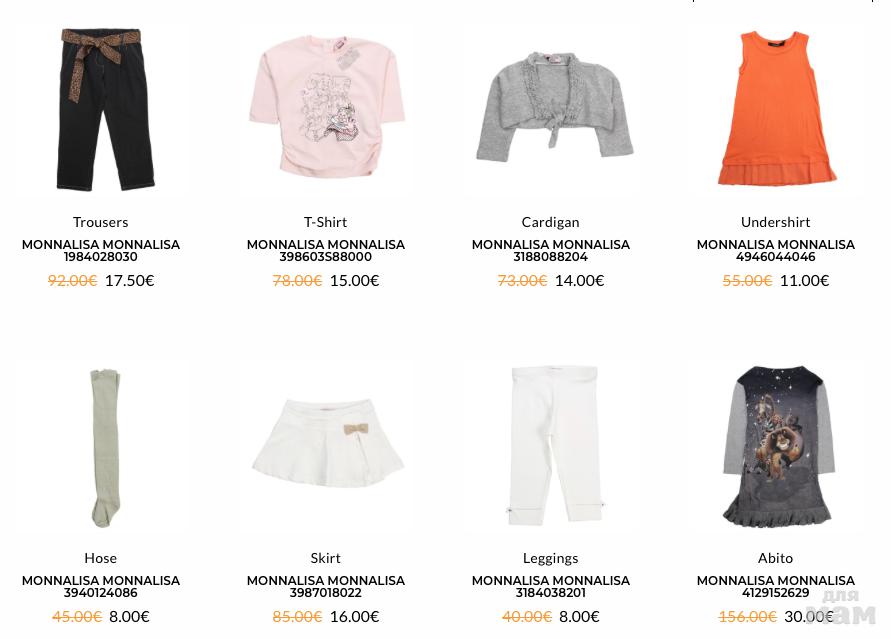Open the orange Undershirt product image

tap(776, 110)
